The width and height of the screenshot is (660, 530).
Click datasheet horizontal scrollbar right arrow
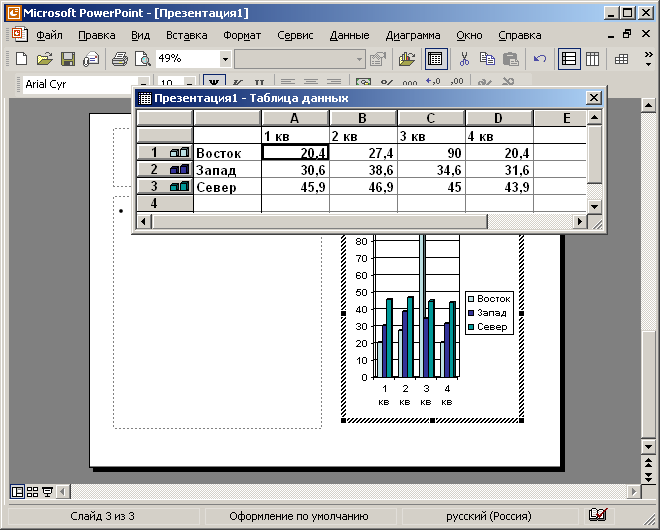580,221
